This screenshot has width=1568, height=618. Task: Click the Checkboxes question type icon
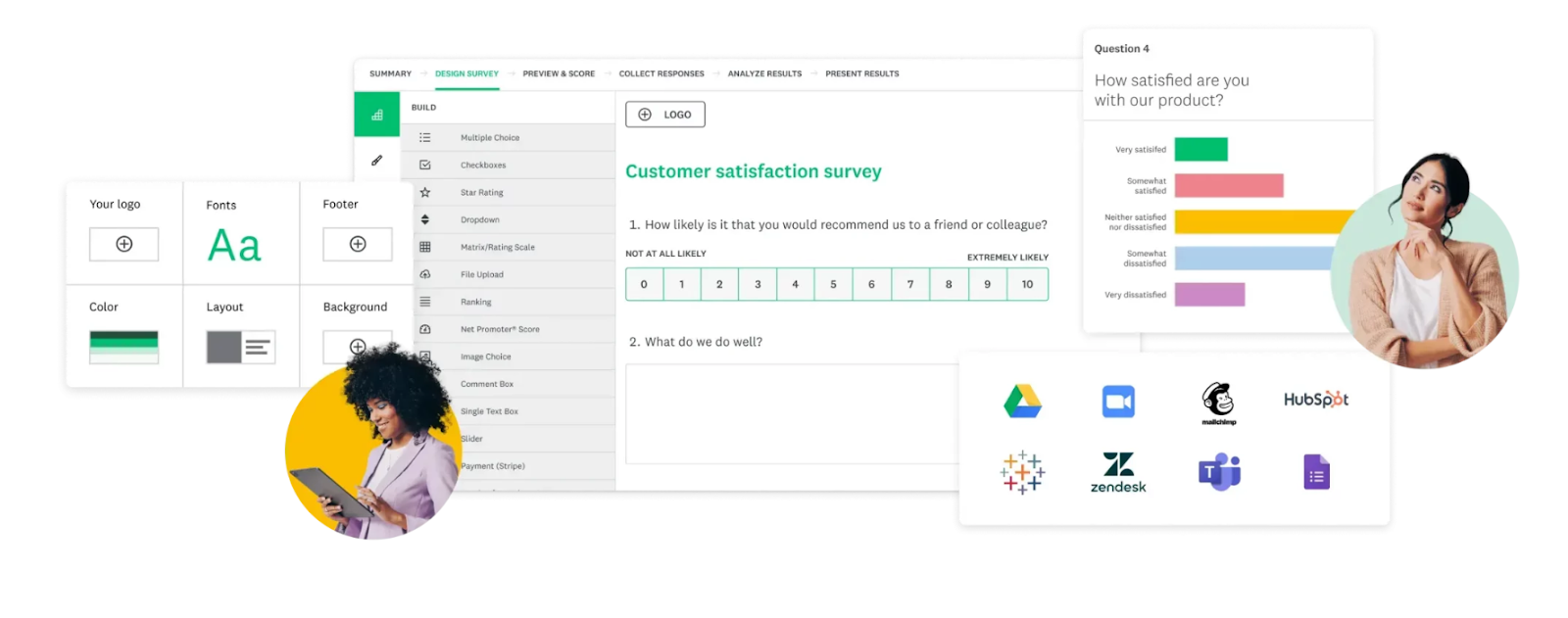(424, 166)
